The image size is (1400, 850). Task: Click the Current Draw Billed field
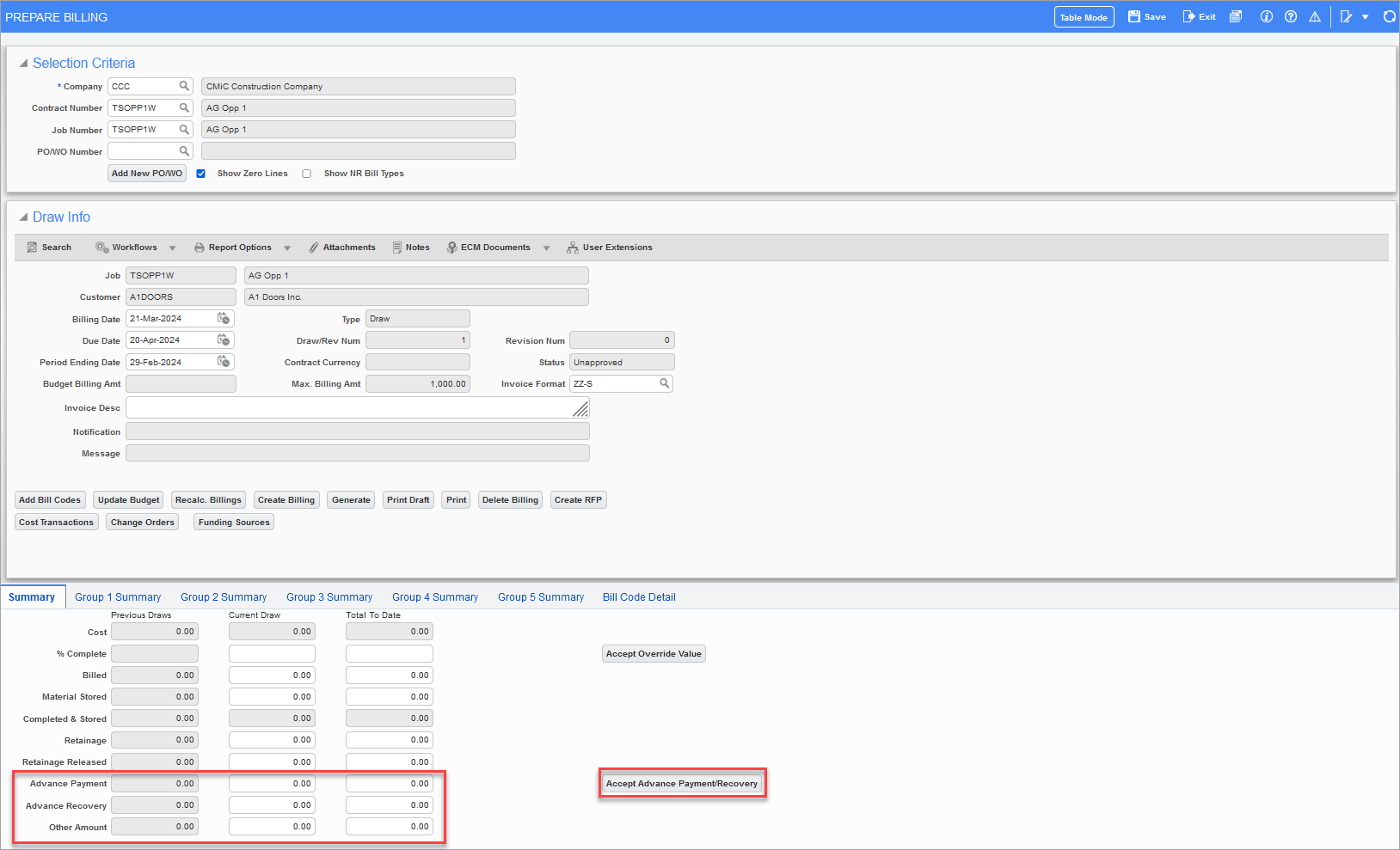click(272, 676)
